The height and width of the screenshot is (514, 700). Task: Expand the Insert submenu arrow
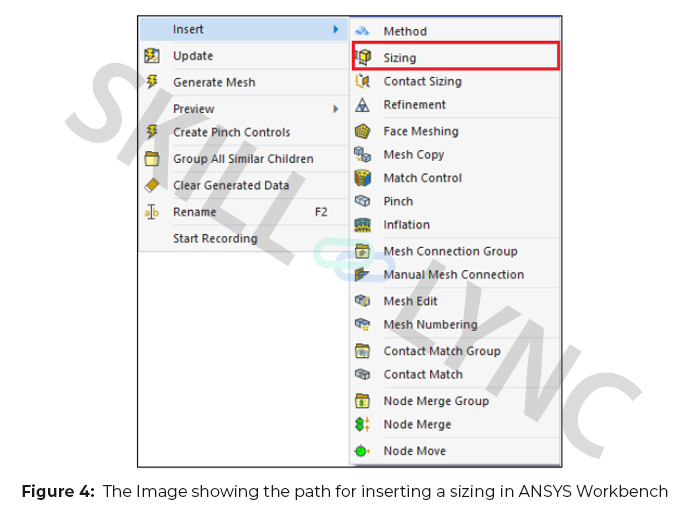tap(336, 29)
